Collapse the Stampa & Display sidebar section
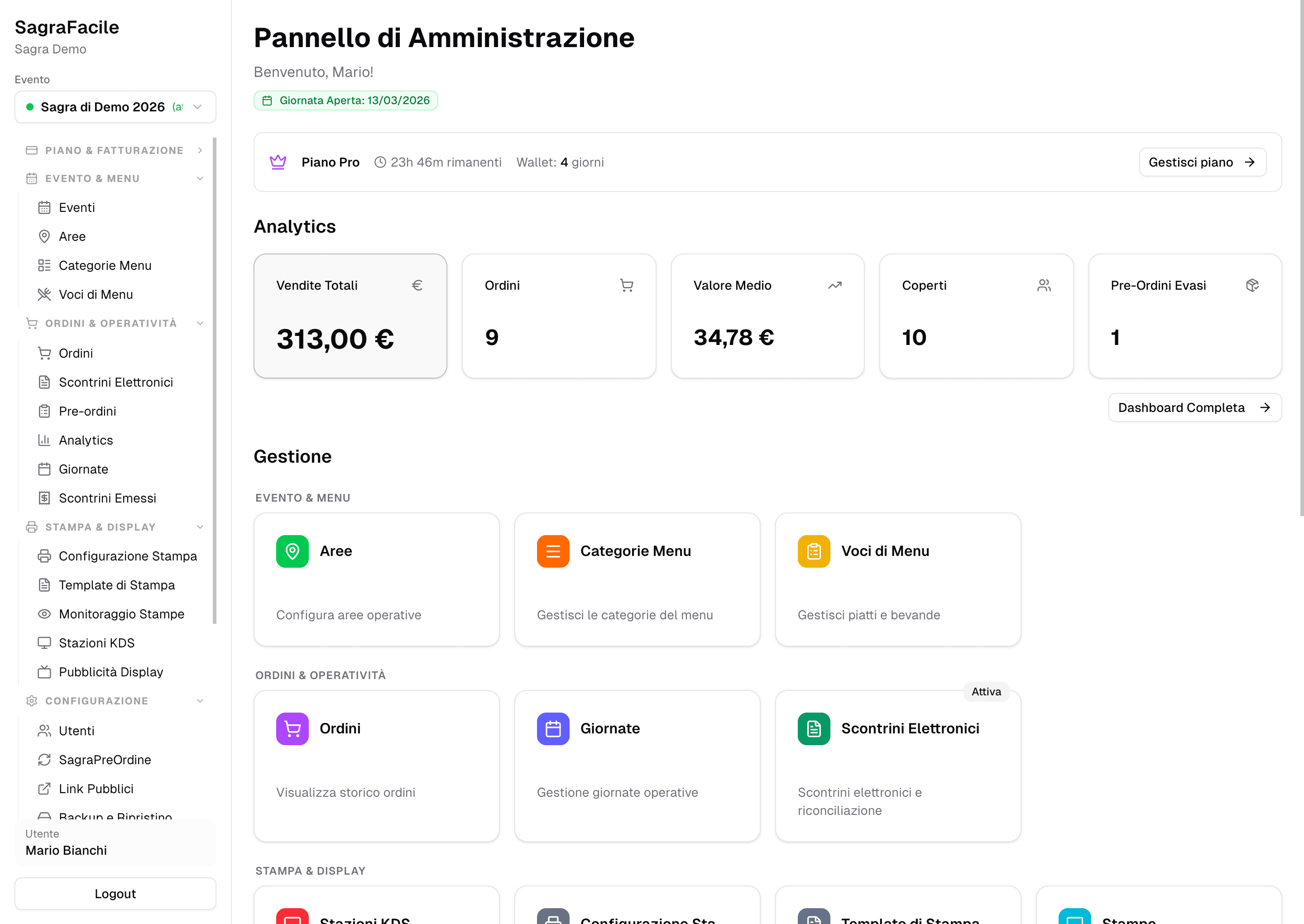 115,527
